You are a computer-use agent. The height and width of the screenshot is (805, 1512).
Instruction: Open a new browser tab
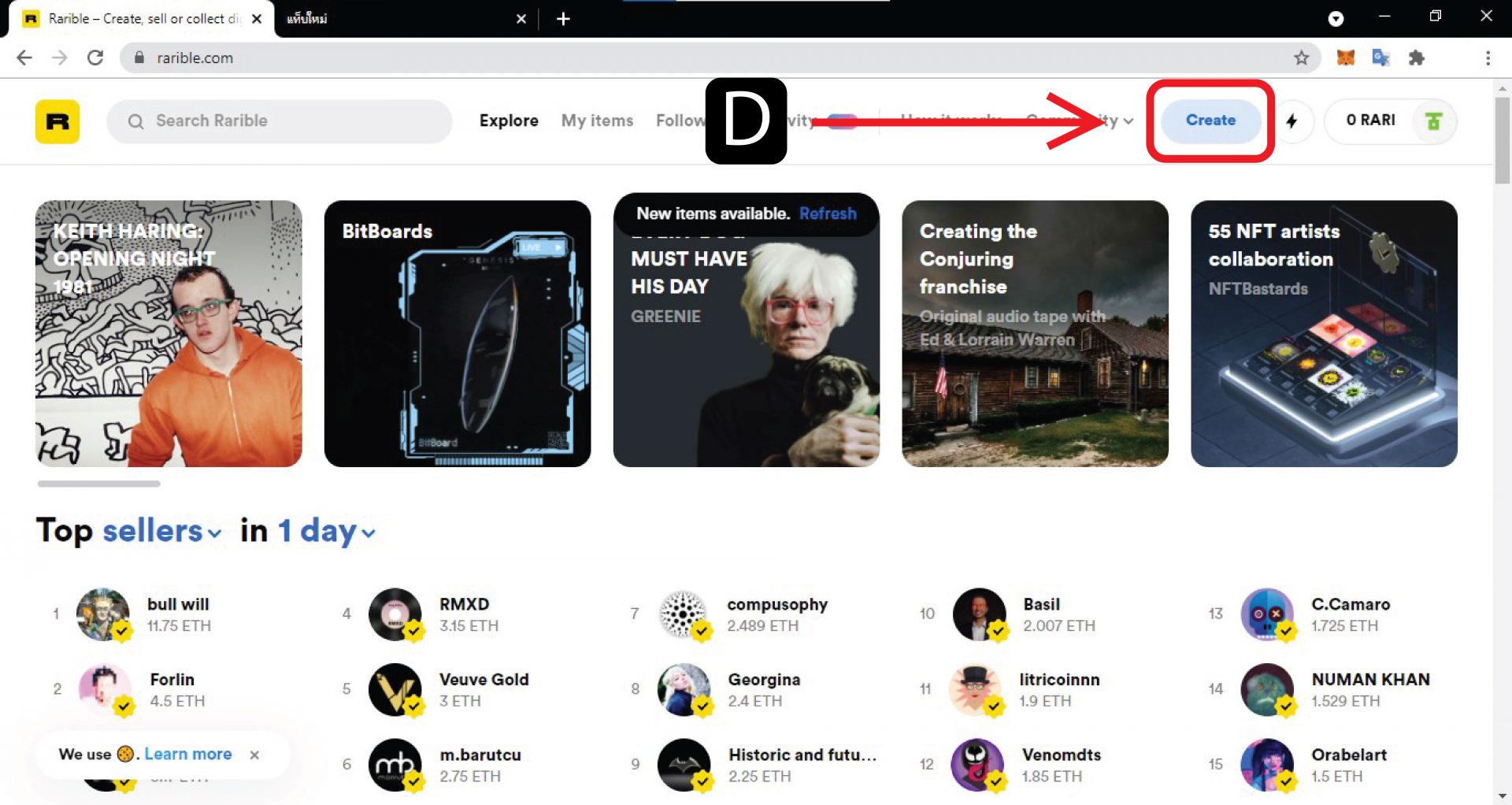click(563, 18)
